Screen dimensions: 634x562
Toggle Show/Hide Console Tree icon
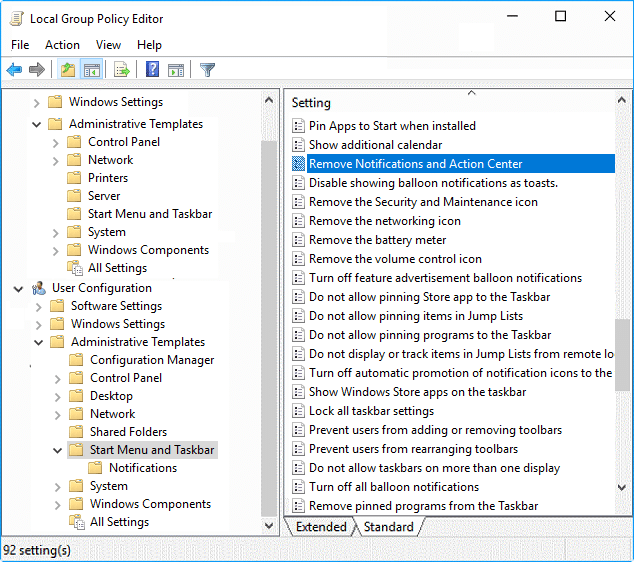point(91,70)
